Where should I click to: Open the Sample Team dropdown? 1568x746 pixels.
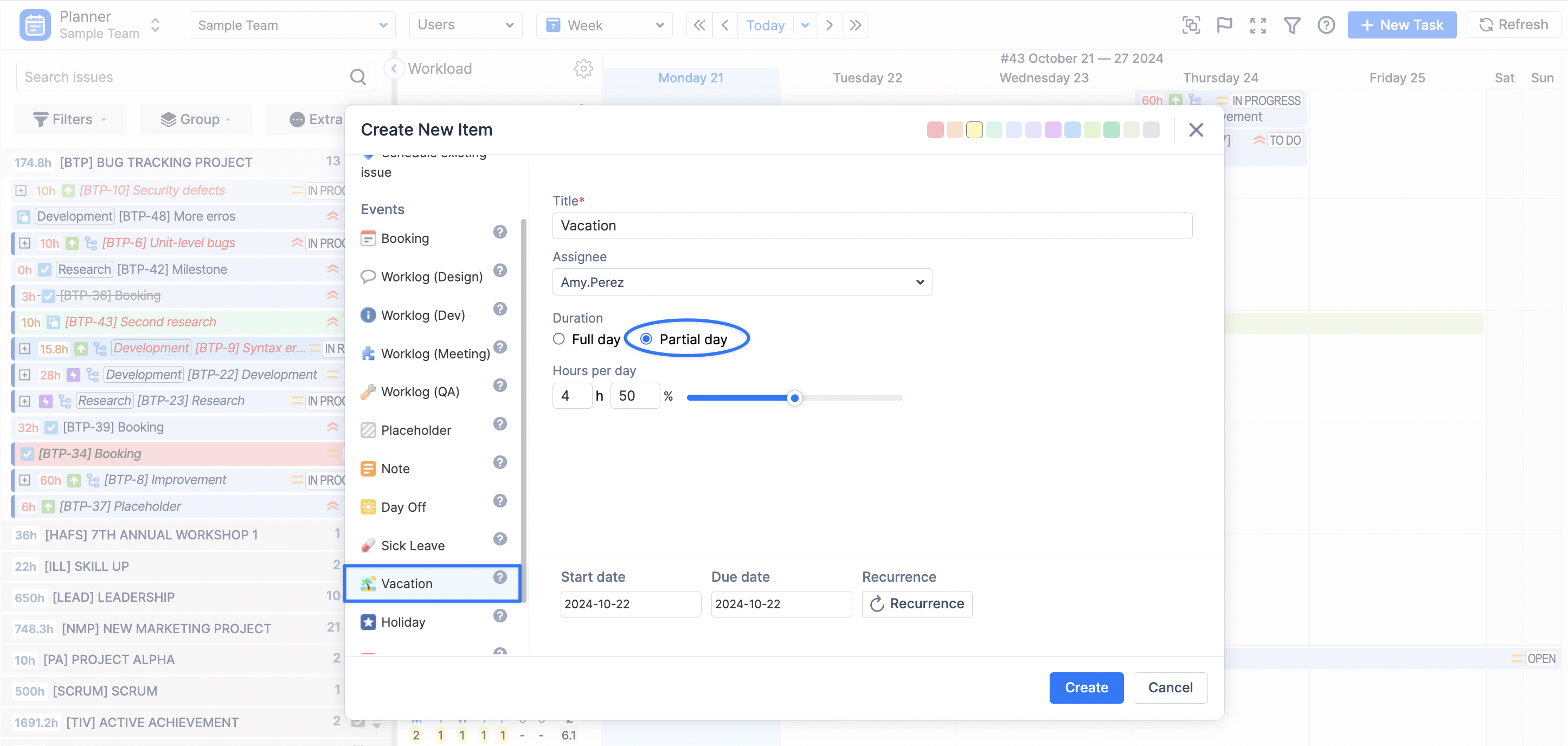coord(292,25)
